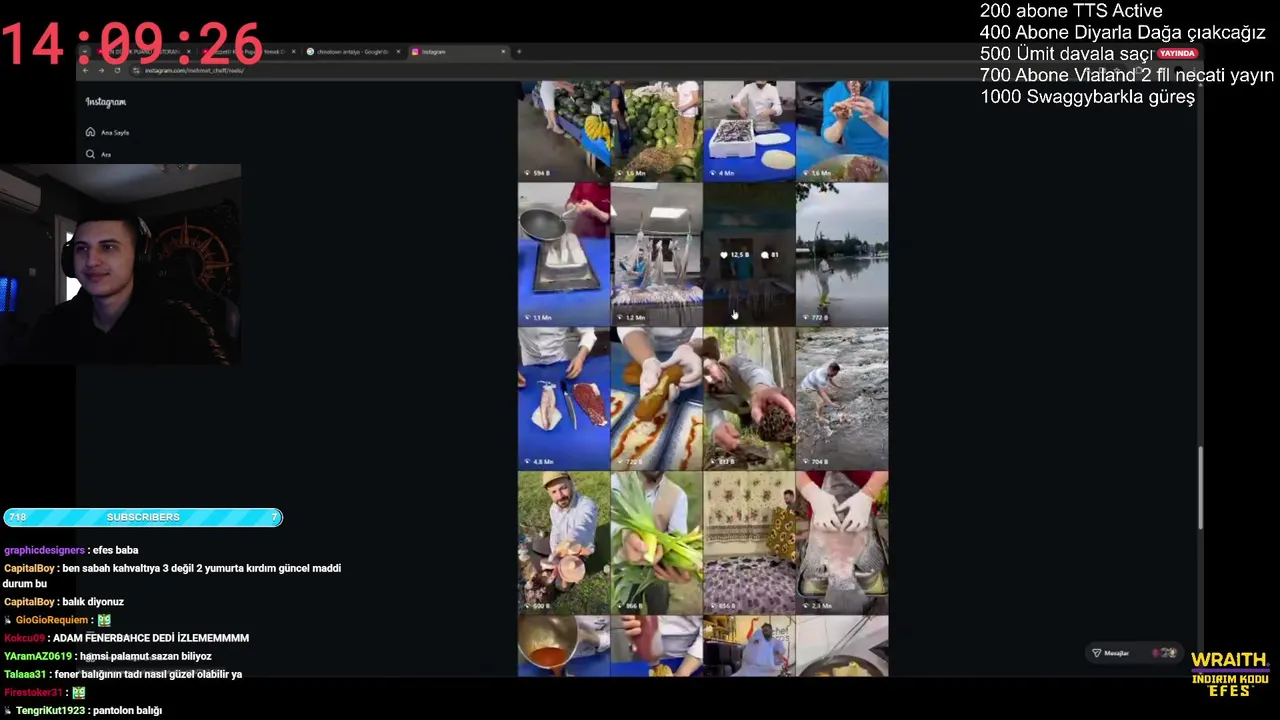Image resolution: width=1280 pixels, height=720 pixels.
Task: Click the Mesajlar messages icon
Action: point(1096,653)
